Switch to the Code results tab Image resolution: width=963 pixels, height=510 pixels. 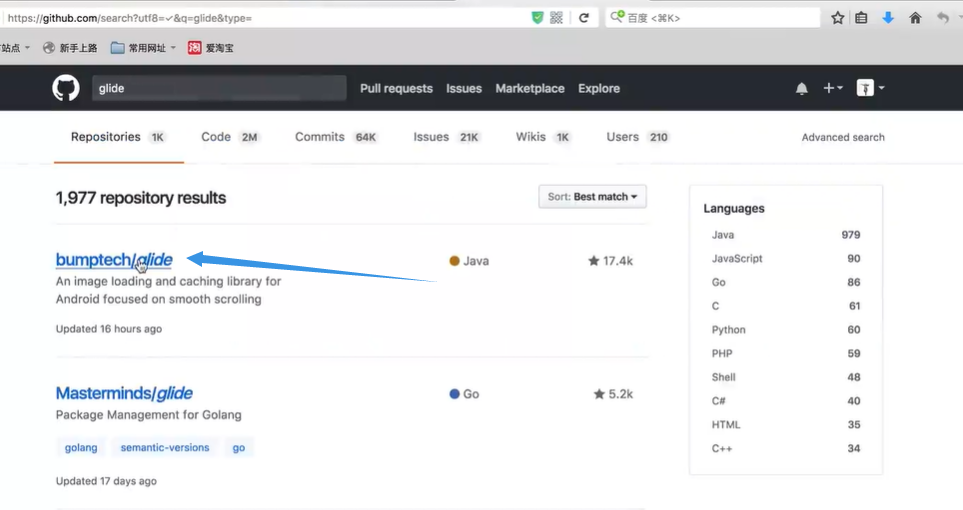click(x=230, y=137)
